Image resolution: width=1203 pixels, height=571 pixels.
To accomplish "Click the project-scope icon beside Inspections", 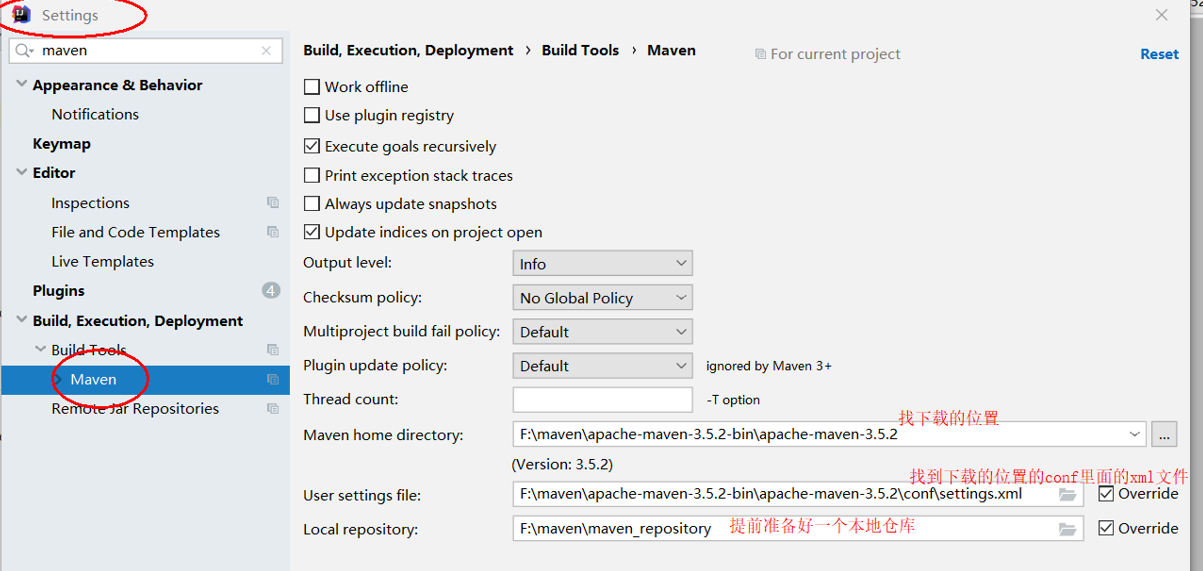I will pyautogui.click(x=272, y=203).
